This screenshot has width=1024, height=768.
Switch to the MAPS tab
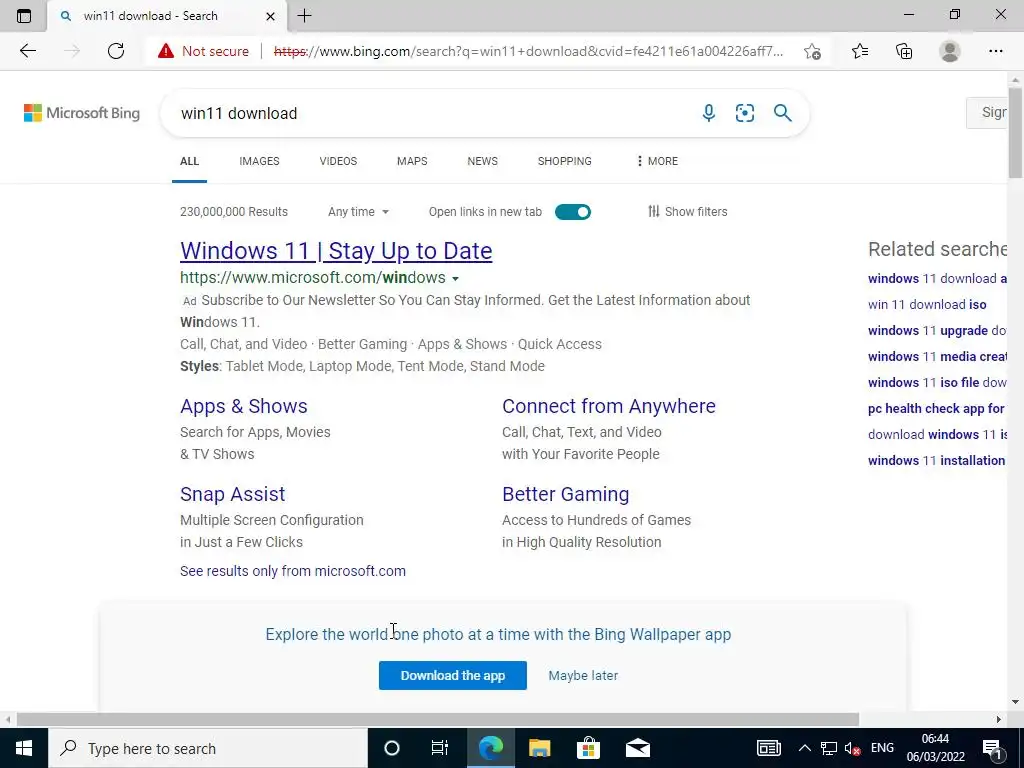point(412,161)
